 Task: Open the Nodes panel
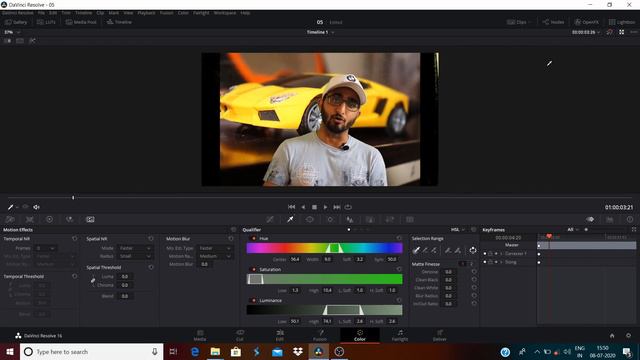(553, 22)
